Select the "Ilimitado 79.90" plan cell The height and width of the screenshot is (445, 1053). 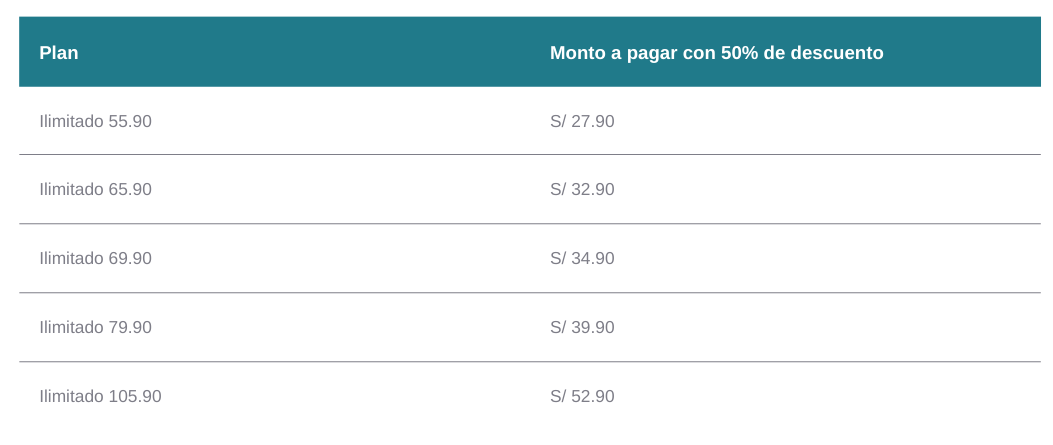click(95, 327)
